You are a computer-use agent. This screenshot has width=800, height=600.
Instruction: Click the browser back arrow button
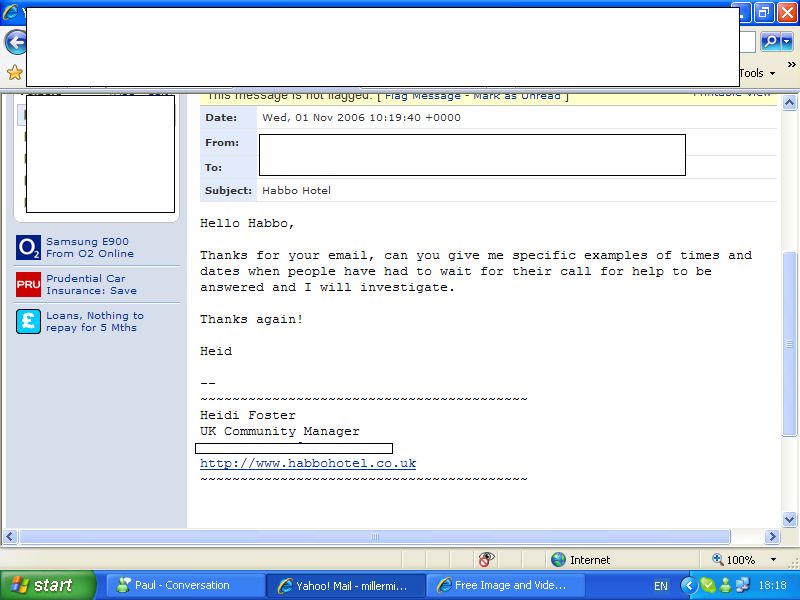(14, 42)
